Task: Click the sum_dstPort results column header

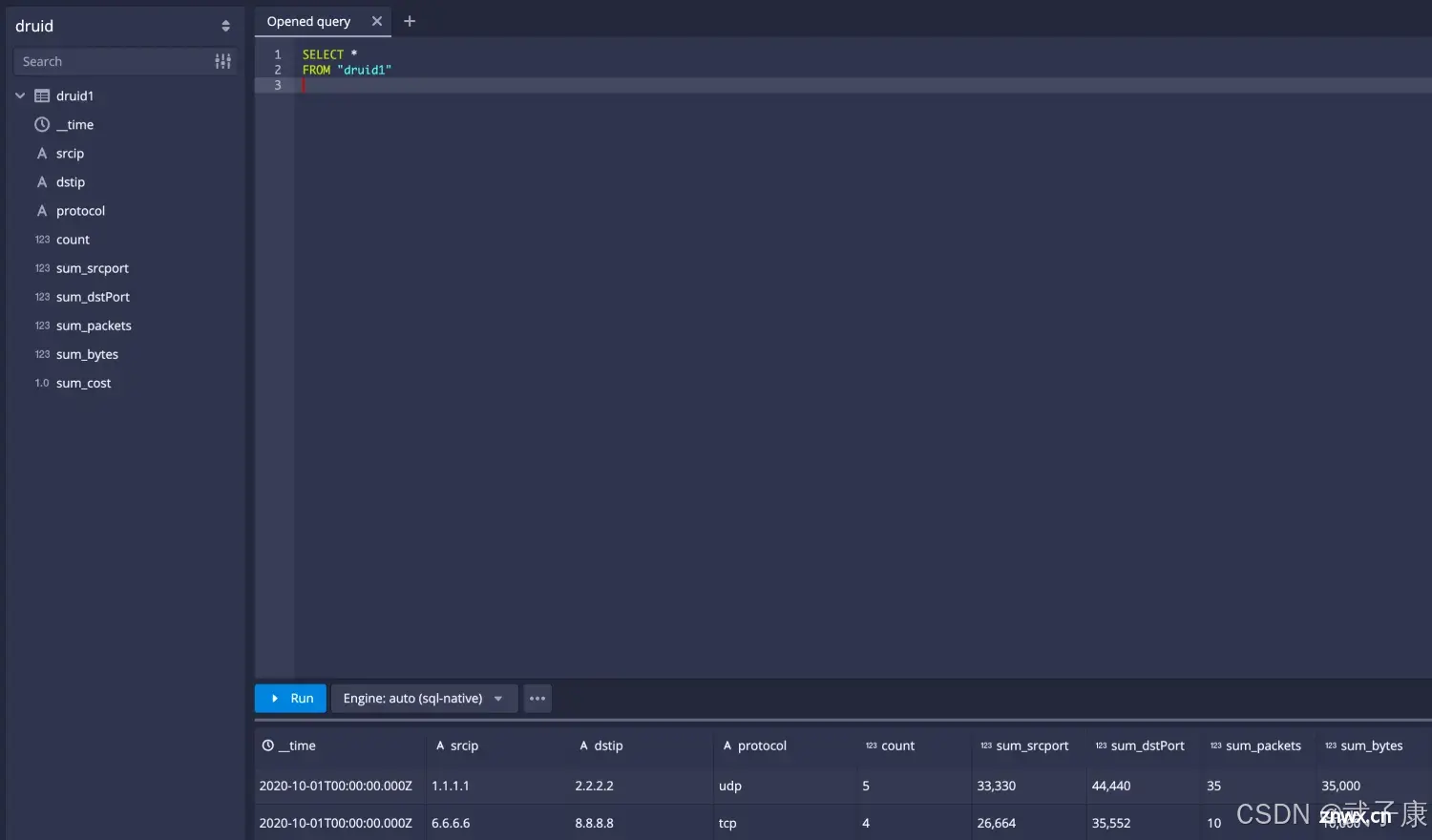Action: click(1144, 745)
